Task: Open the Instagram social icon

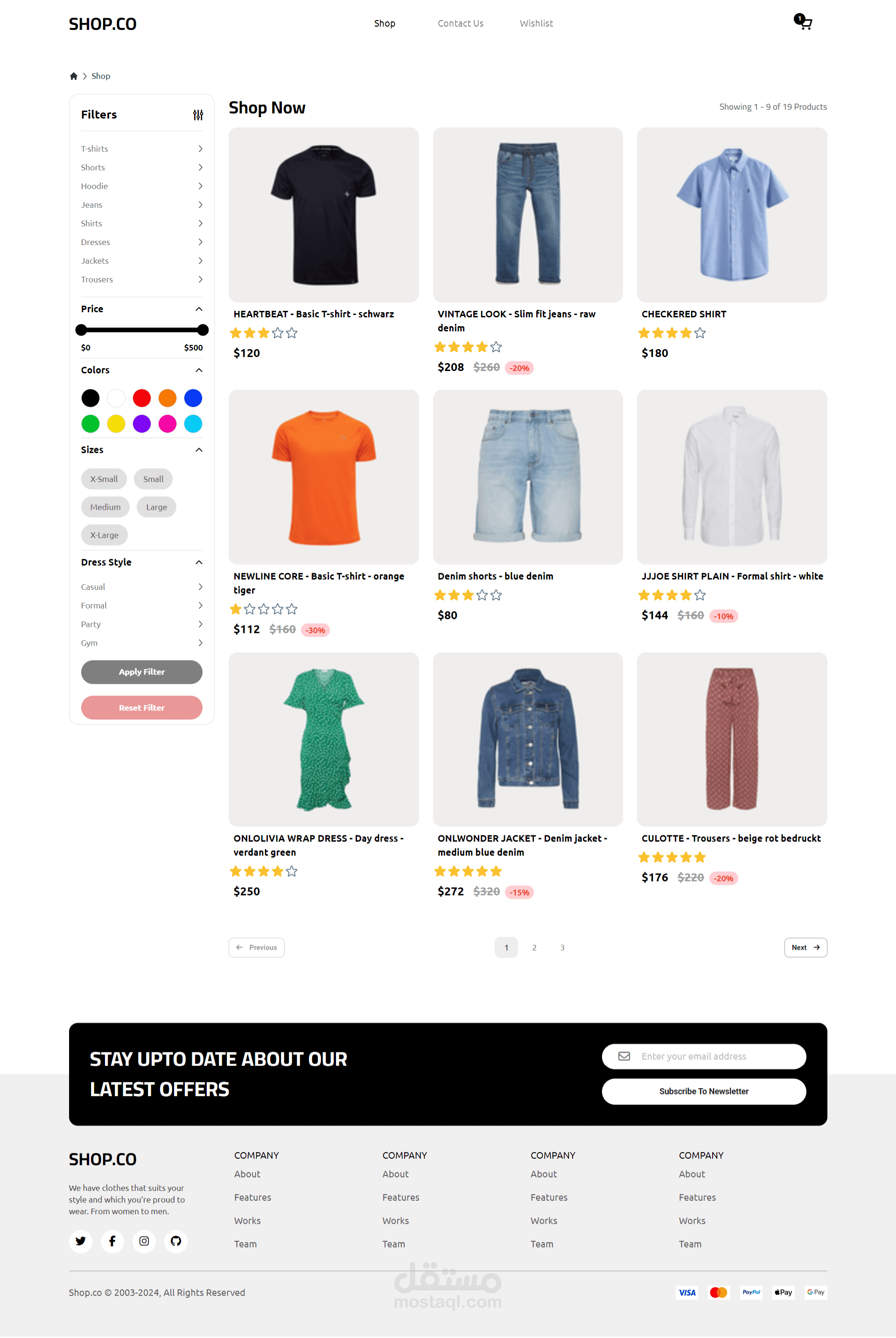Action: 145,1241
